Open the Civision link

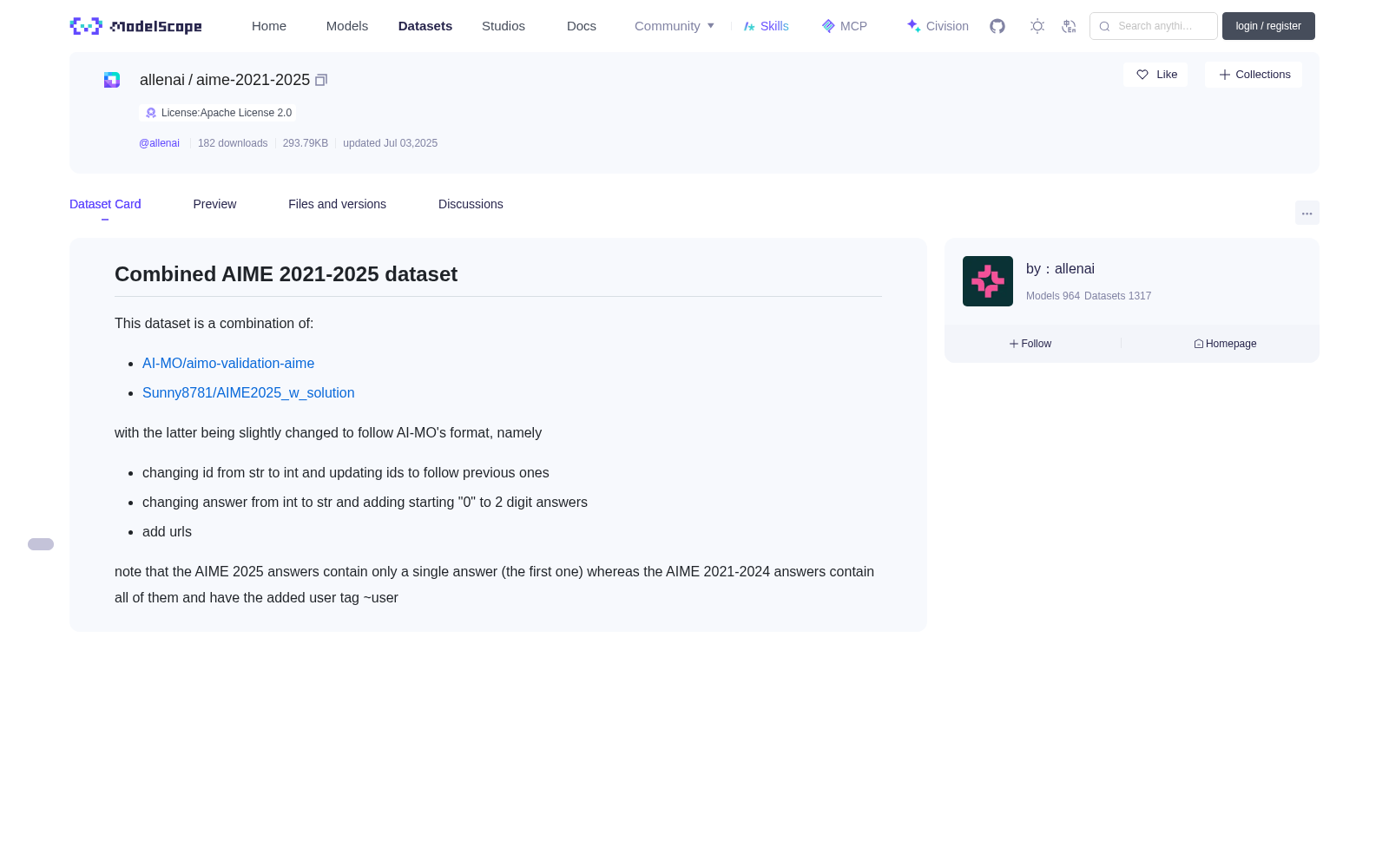[x=938, y=26]
